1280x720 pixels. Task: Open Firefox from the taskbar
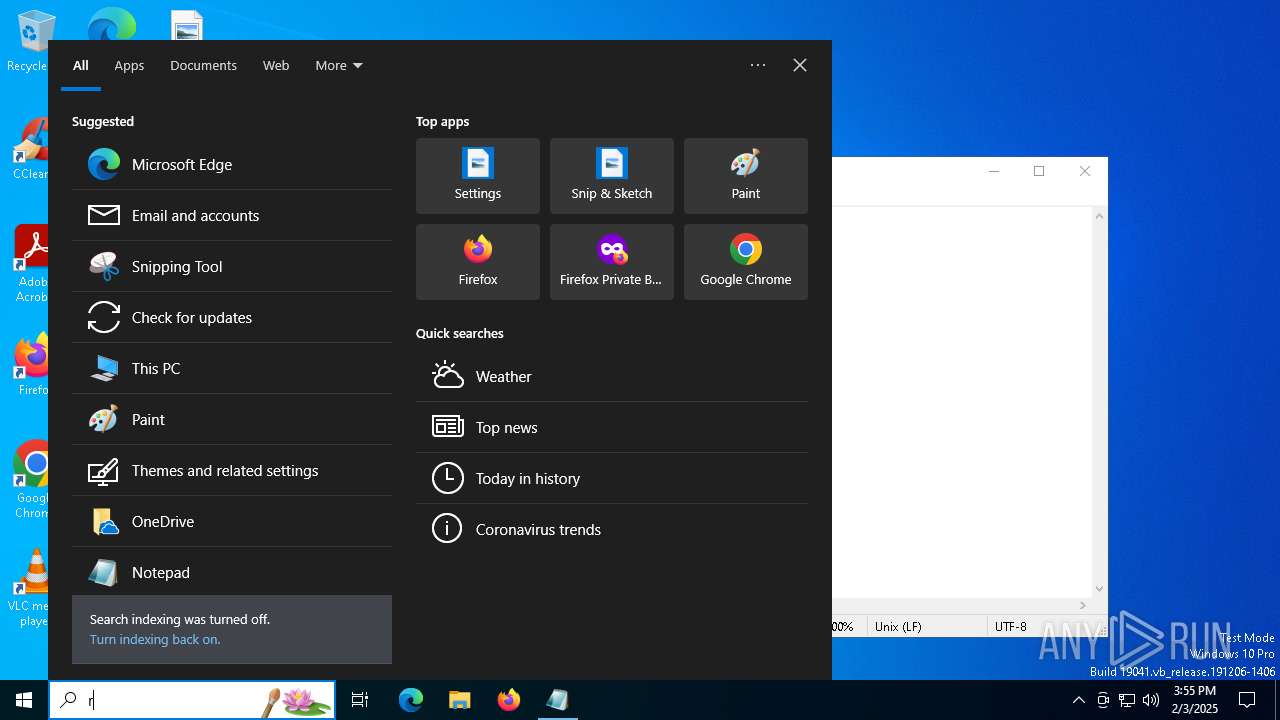[x=508, y=700]
